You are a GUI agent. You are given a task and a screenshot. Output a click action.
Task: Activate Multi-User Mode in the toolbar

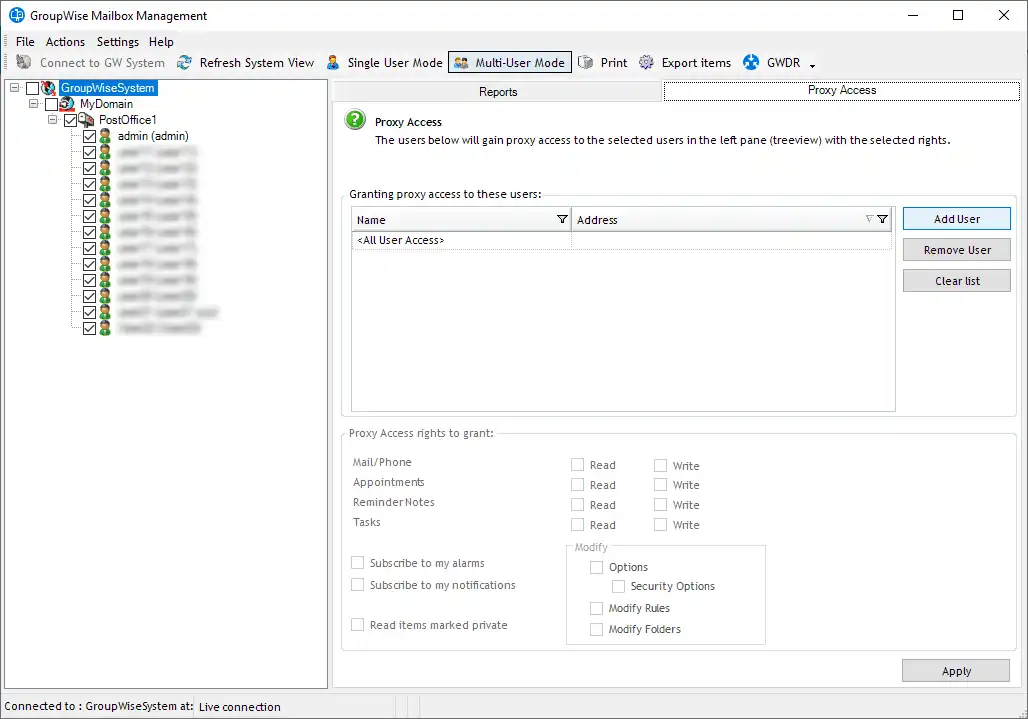(510, 63)
